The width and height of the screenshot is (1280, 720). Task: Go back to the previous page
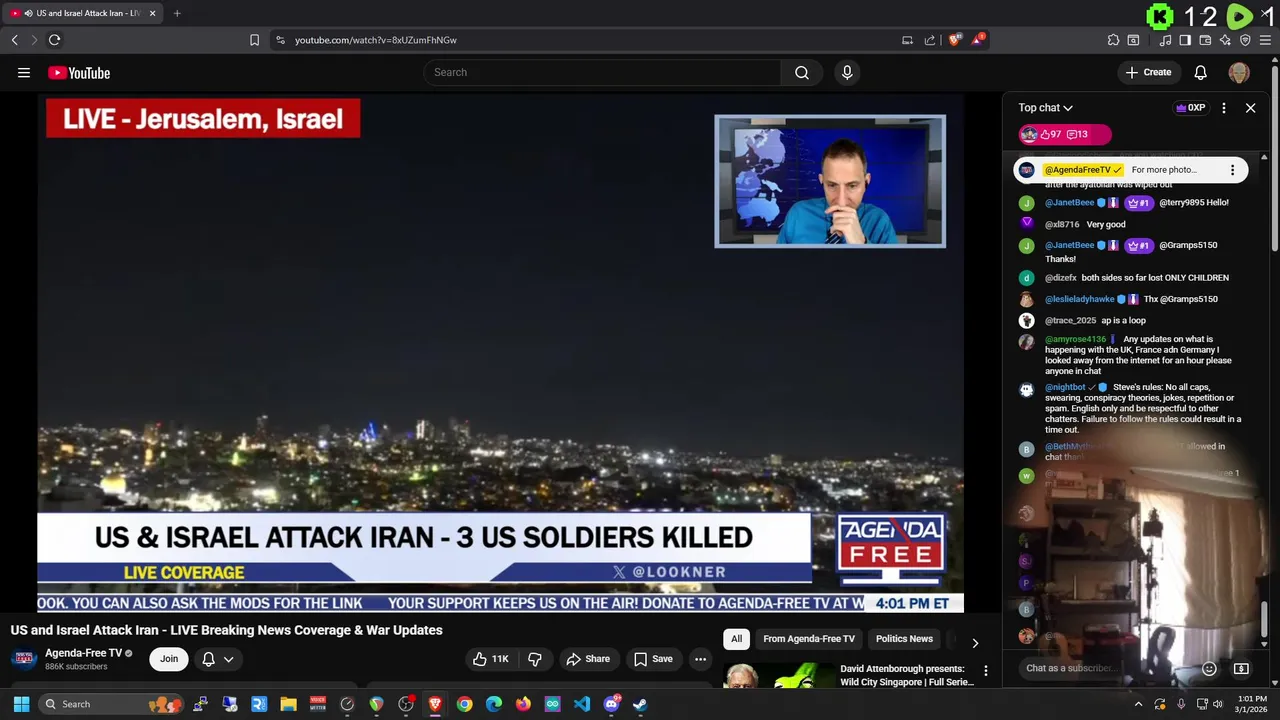14,40
